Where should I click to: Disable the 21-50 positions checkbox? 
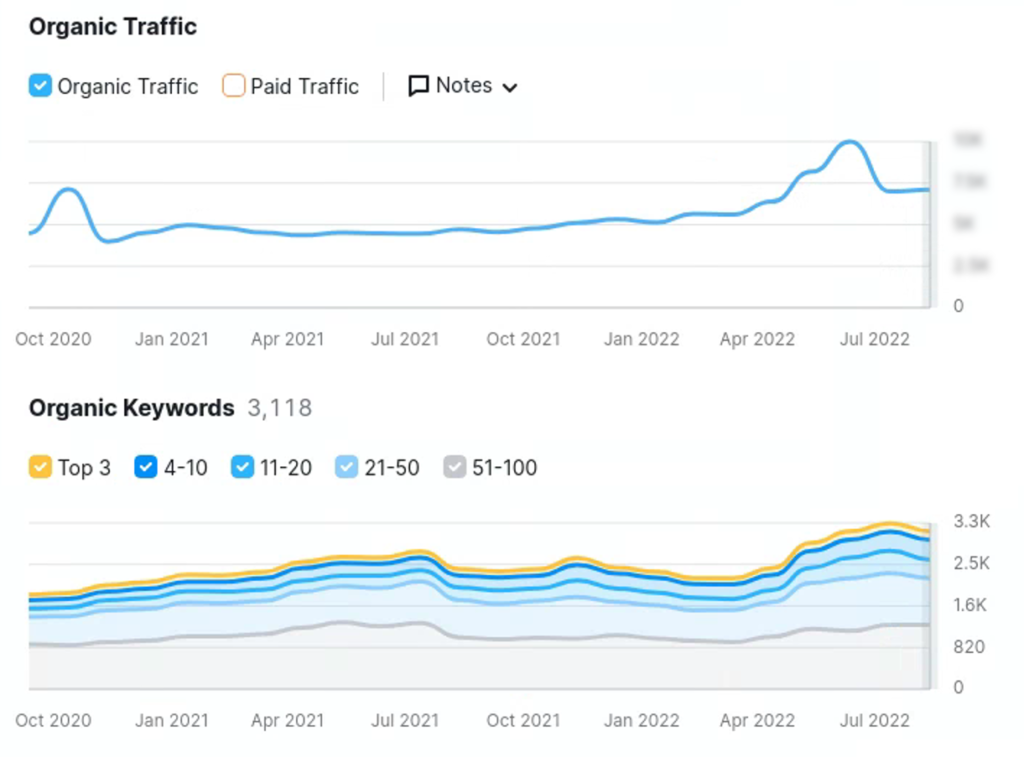[x=346, y=467]
